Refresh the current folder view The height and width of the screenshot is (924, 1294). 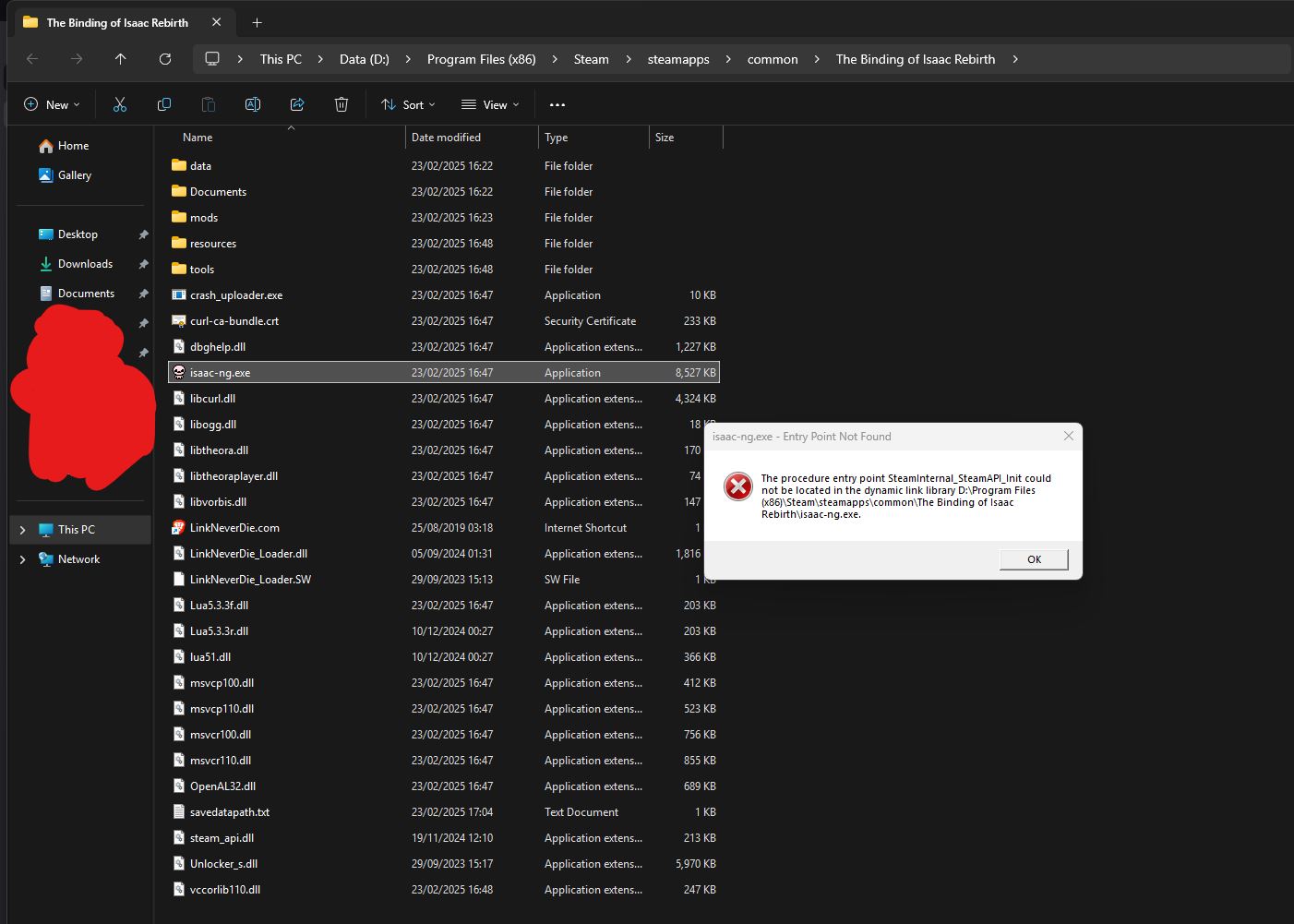[165, 59]
